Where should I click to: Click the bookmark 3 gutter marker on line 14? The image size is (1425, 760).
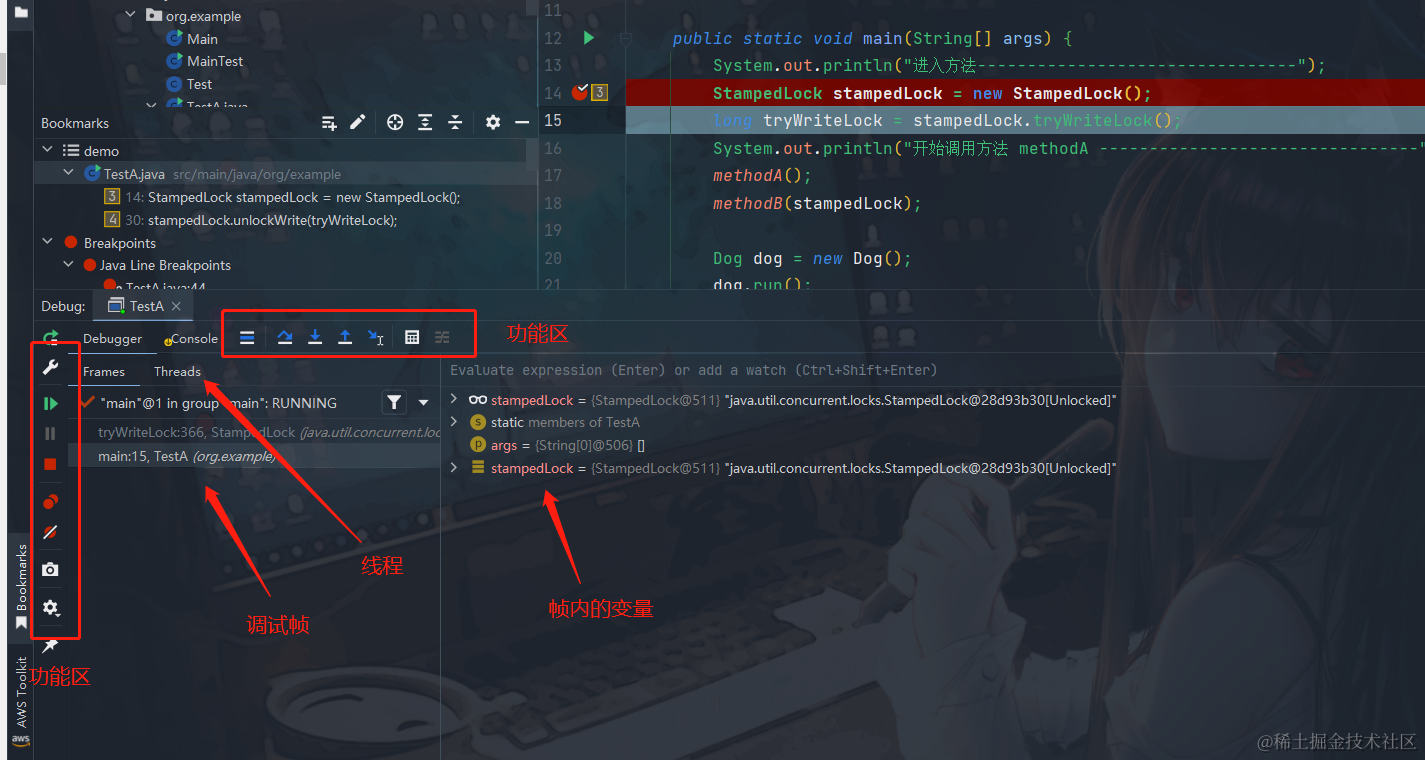[599, 93]
